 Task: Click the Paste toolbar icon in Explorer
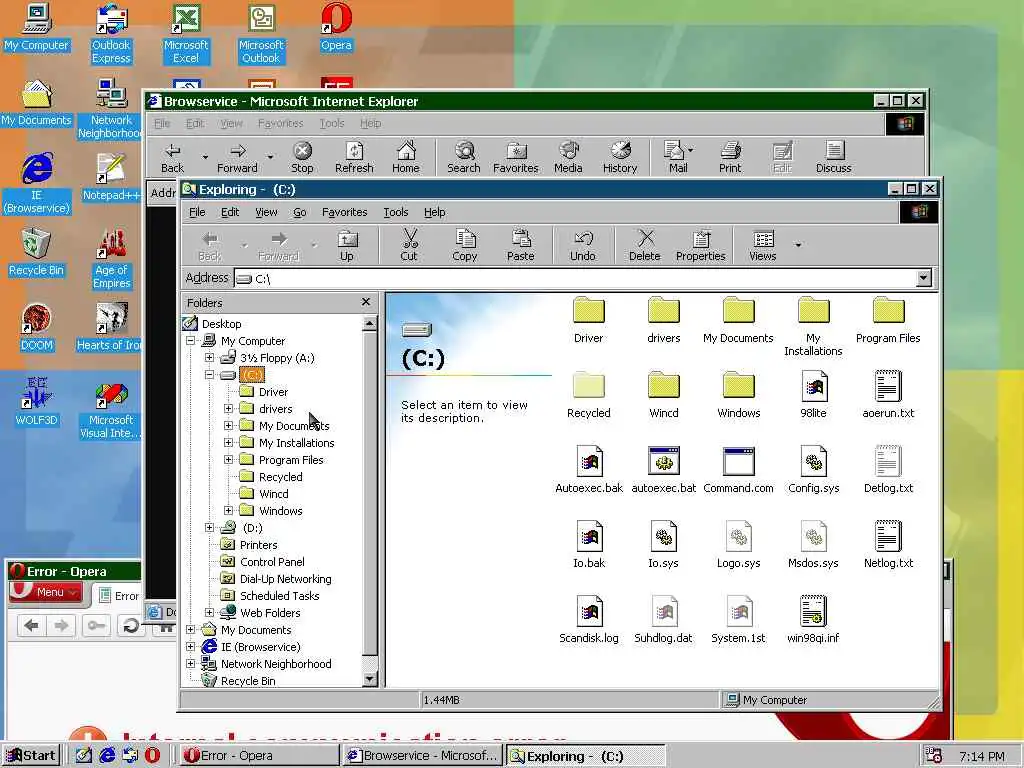point(520,245)
